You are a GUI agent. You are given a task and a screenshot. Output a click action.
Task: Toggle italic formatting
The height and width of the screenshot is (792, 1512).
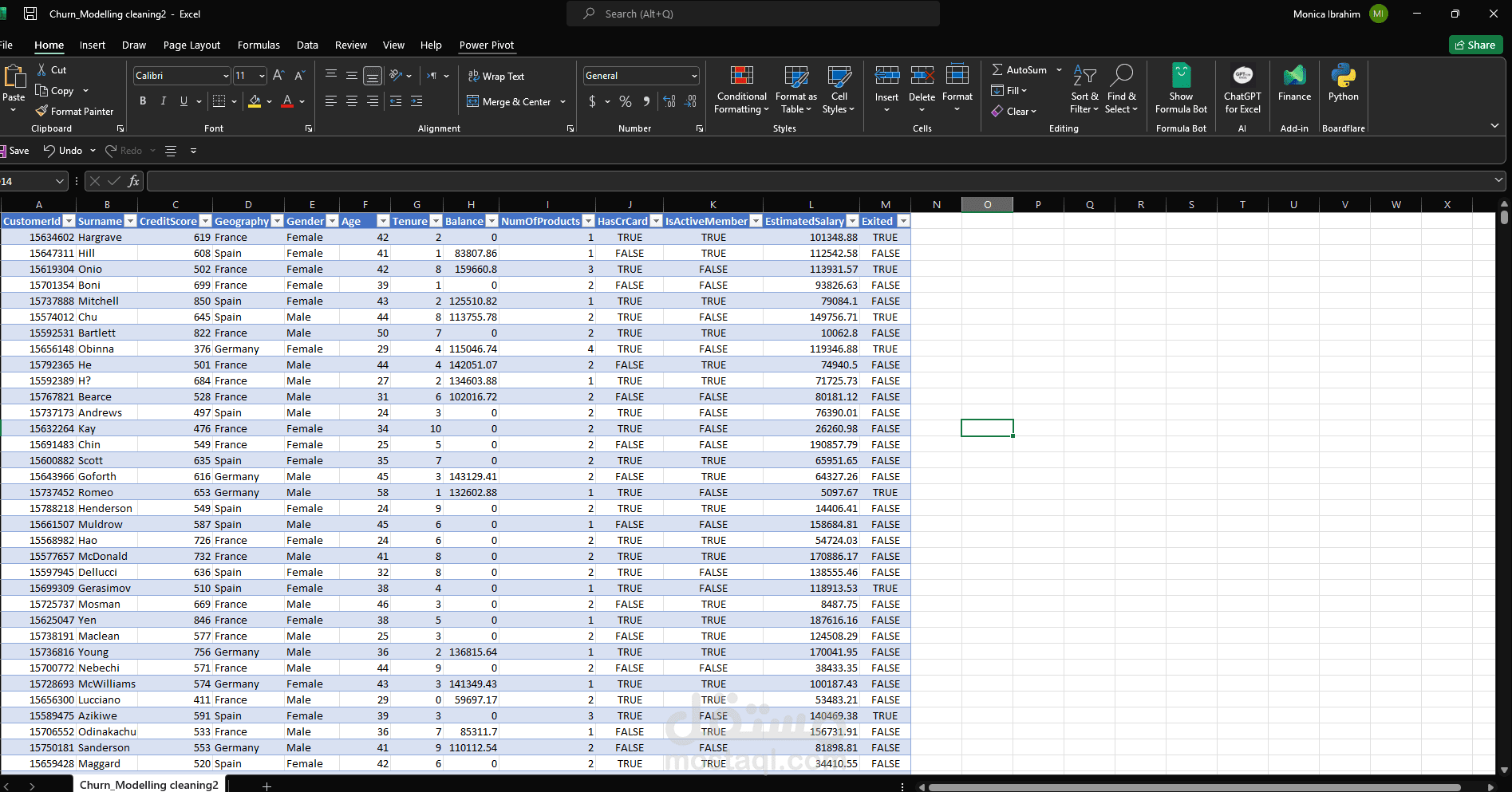point(164,101)
